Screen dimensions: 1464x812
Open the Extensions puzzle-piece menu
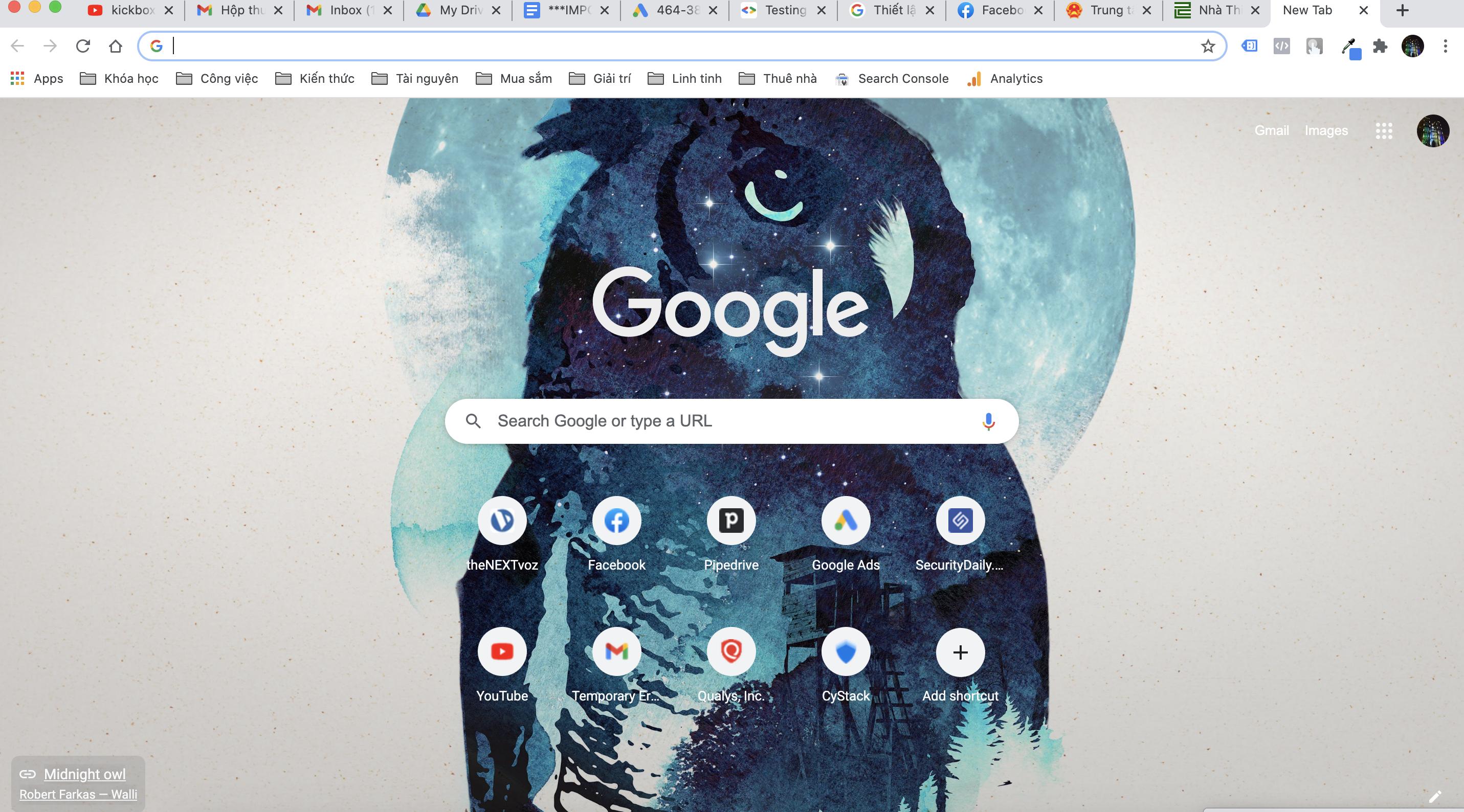point(1380,46)
